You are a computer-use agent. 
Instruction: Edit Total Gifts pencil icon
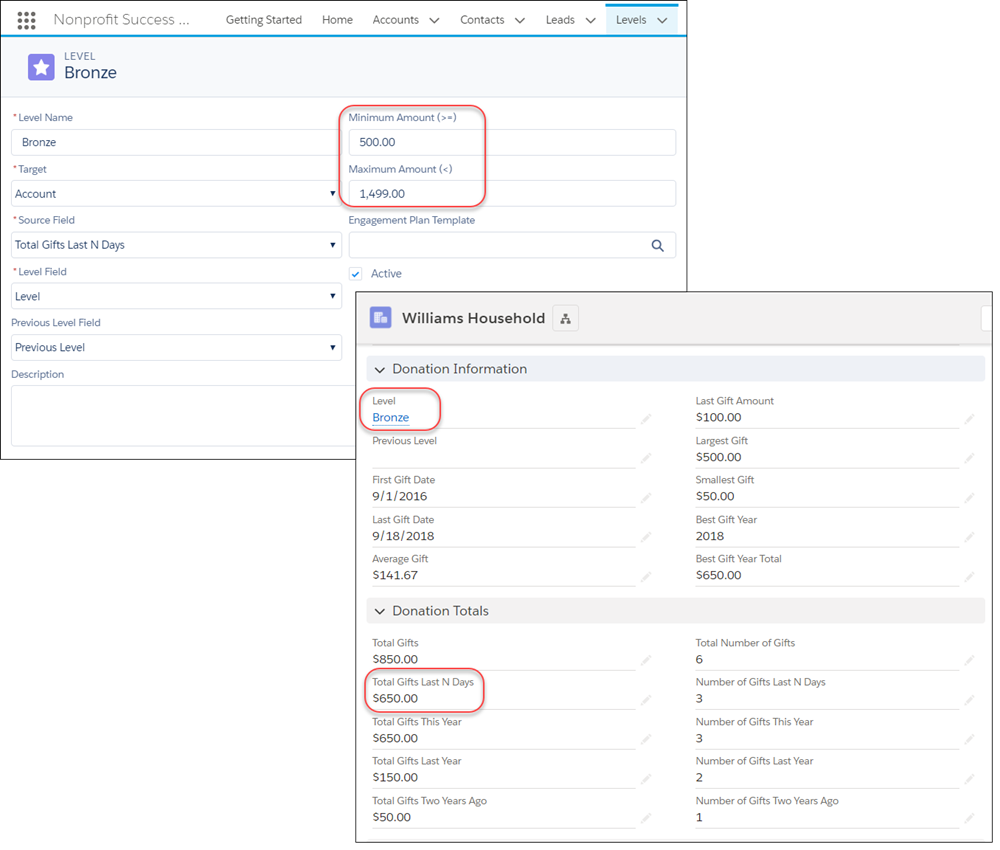pos(645,660)
